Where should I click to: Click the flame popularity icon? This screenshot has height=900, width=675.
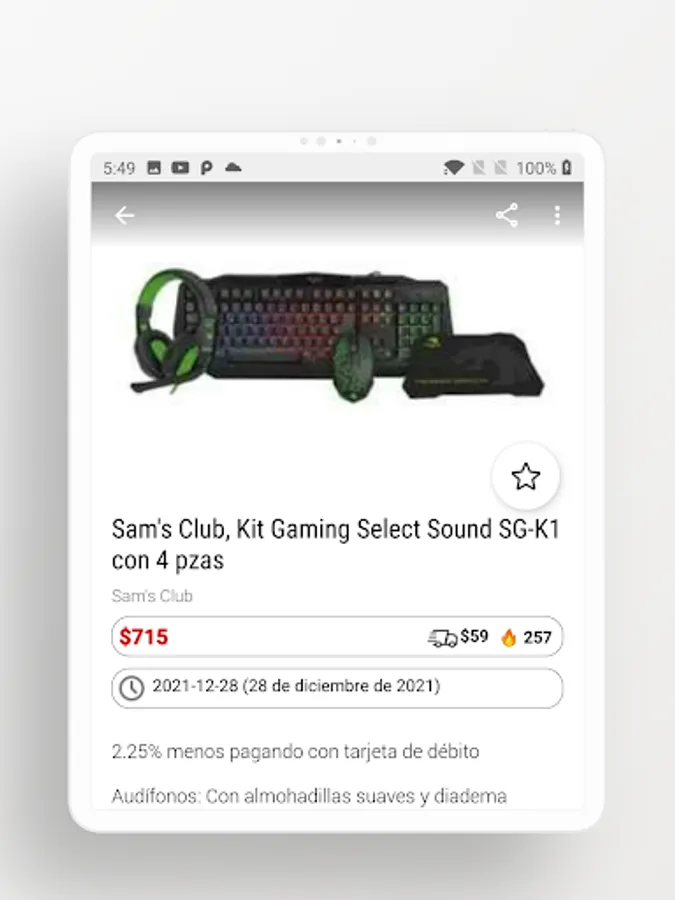tap(509, 637)
